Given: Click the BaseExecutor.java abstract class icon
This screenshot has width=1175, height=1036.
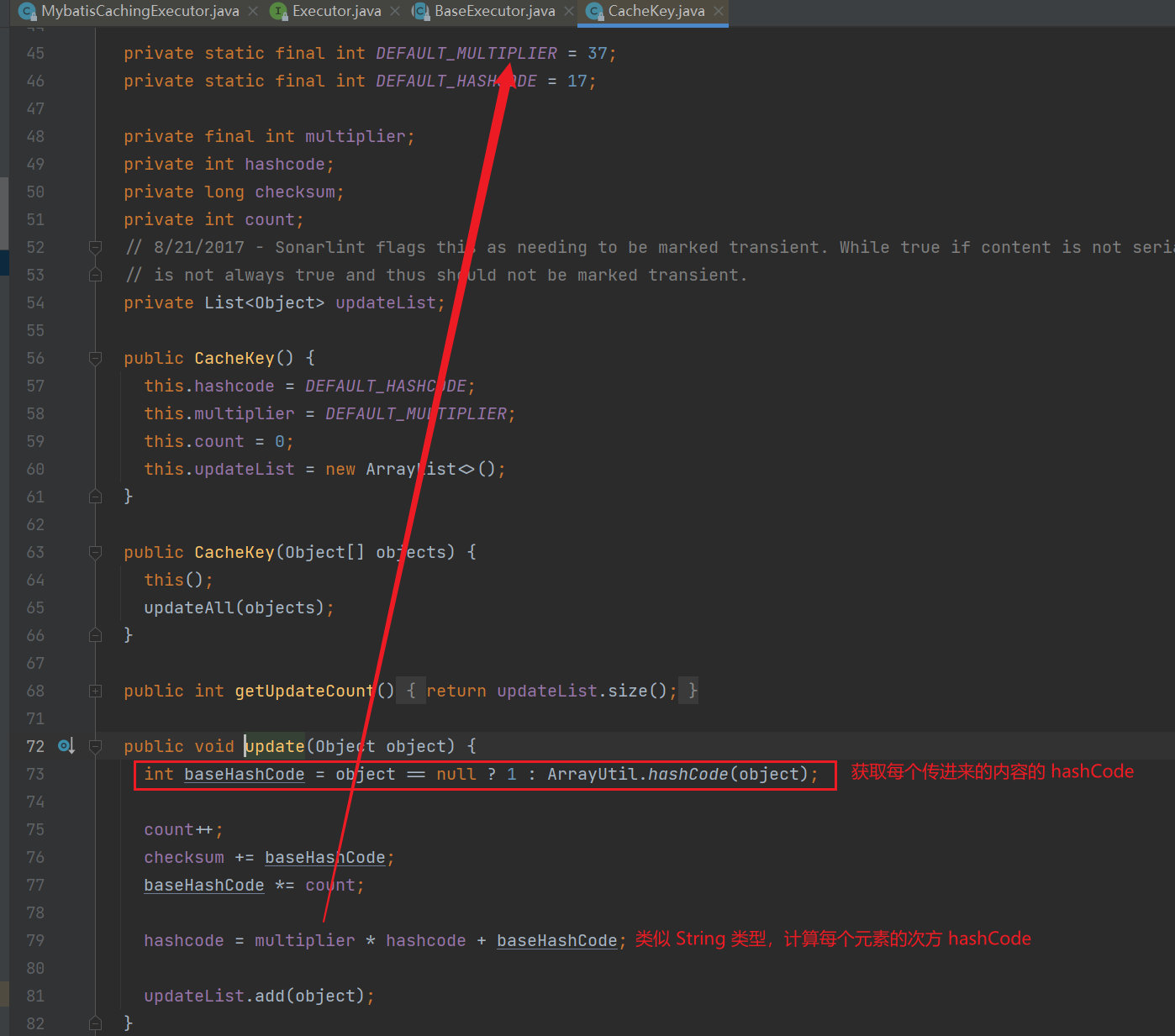Looking at the screenshot, I should 420,12.
